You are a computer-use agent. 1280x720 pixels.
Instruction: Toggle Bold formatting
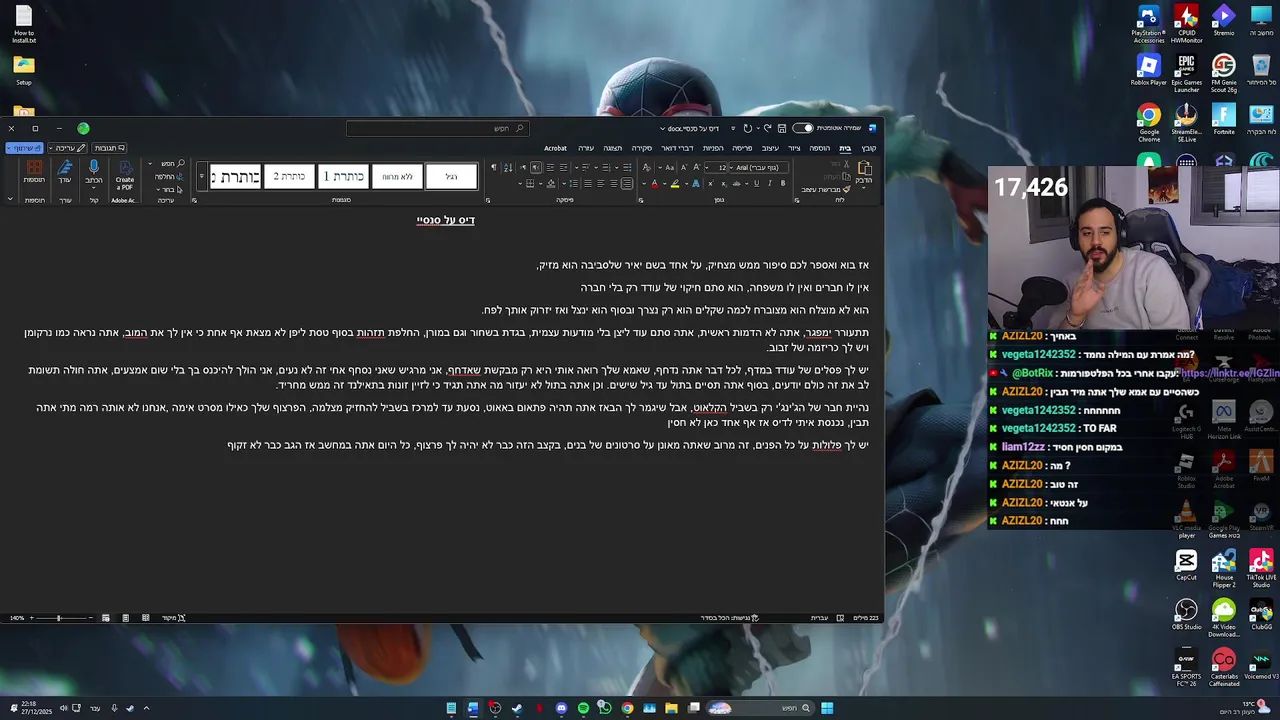[783, 184]
